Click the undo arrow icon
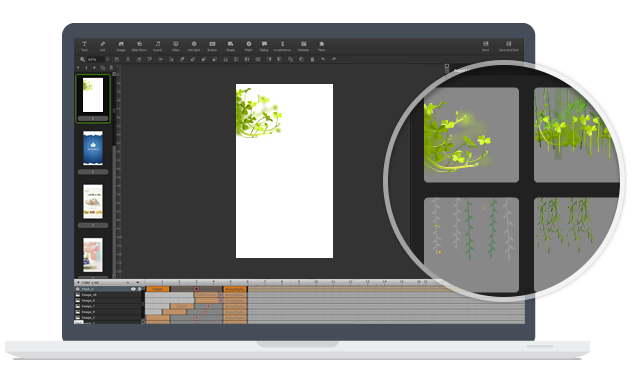This screenshot has width=632, height=382. click(323, 59)
